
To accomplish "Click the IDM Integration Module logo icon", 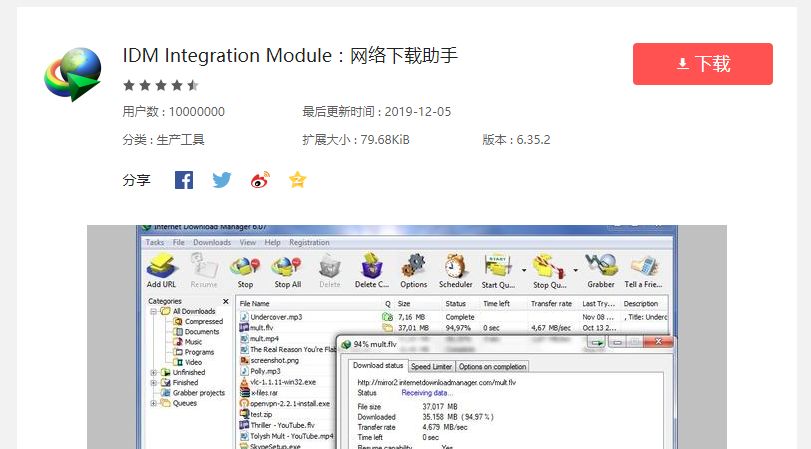I will tap(72, 74).
